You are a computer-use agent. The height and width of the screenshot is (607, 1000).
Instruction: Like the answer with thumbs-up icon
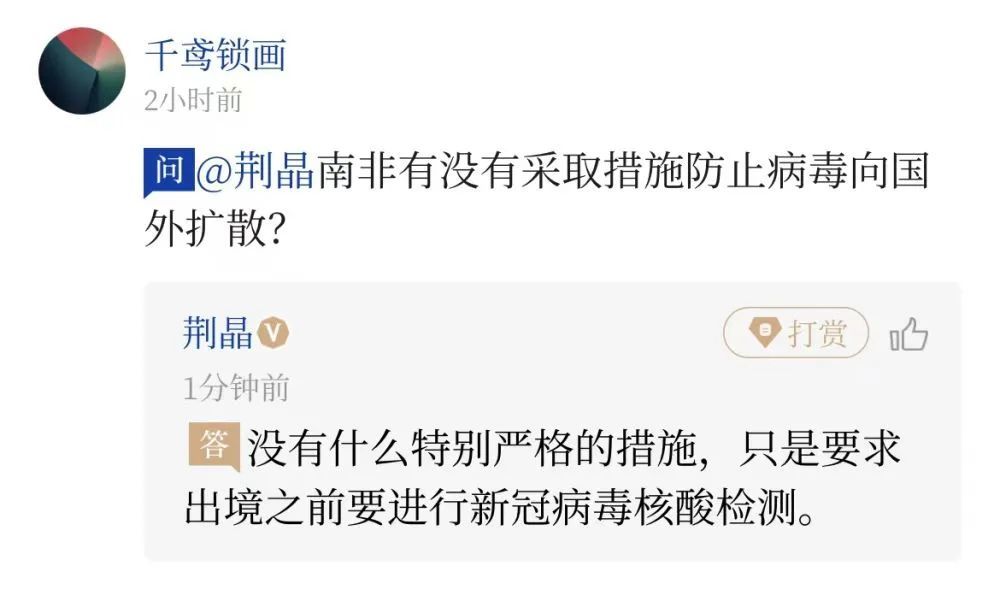point(909,336)
